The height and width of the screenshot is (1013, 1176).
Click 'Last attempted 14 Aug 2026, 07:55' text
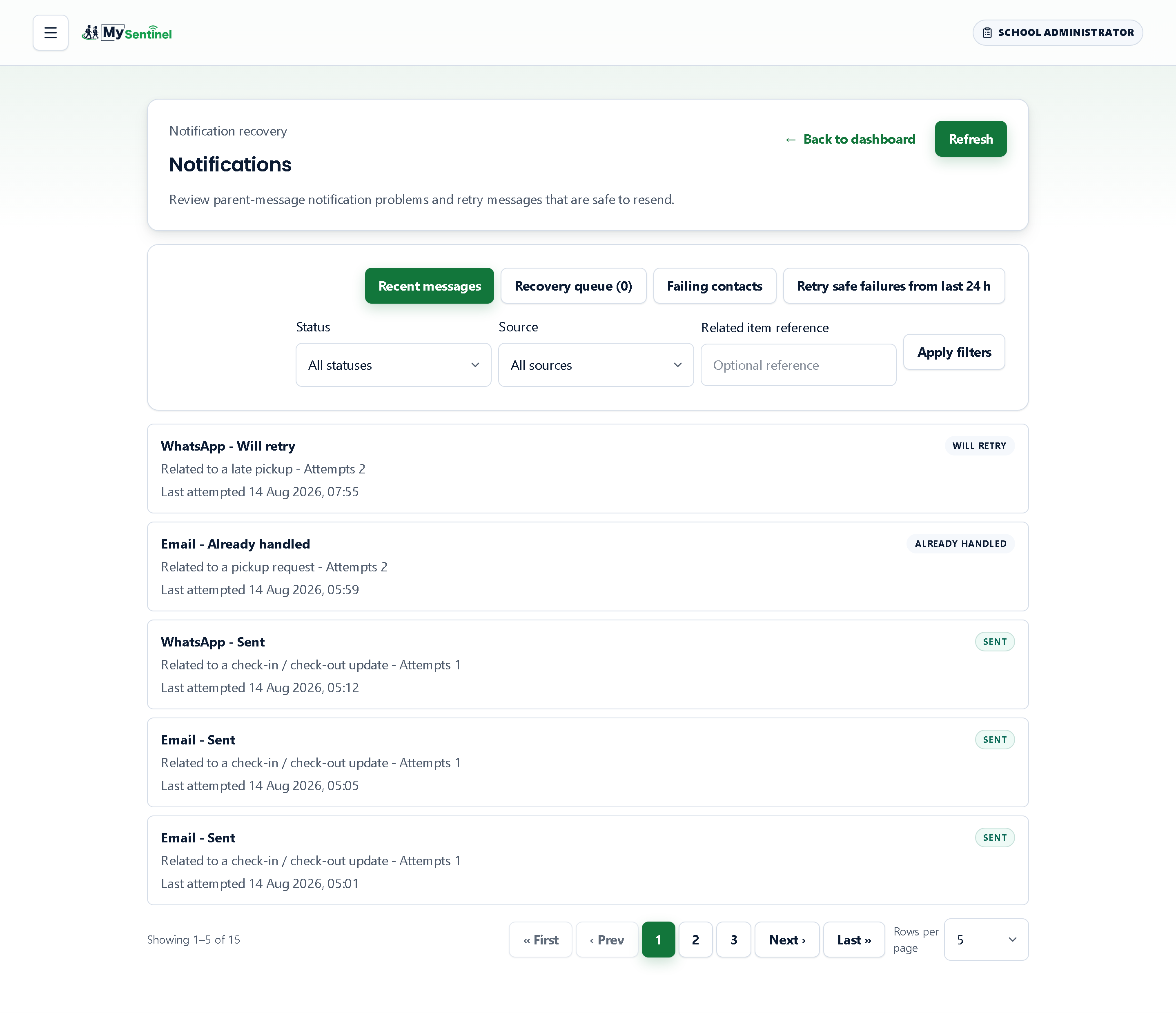pos(260,492)
